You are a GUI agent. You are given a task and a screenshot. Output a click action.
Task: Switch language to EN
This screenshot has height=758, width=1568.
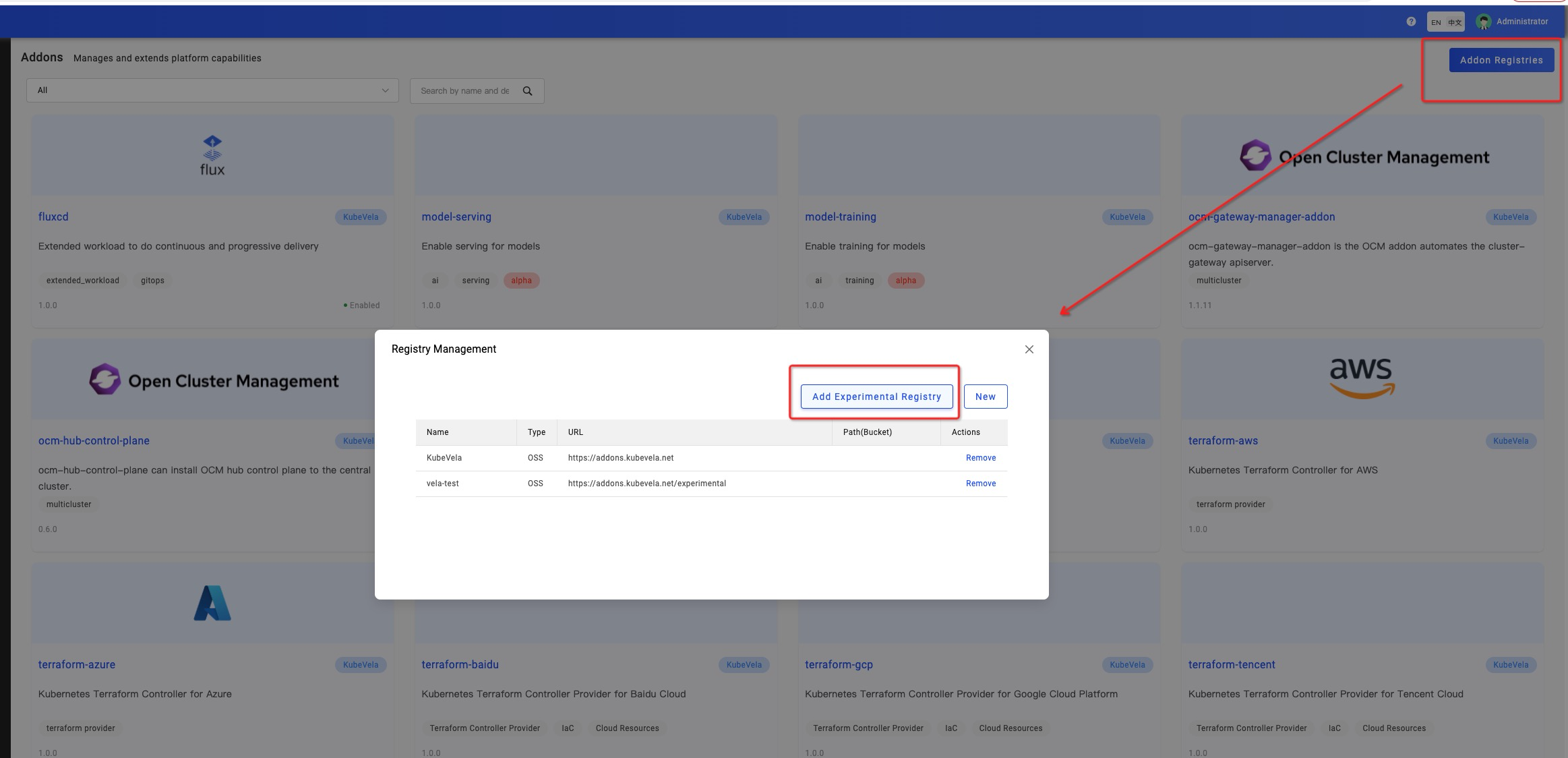click(x=1436, y=22)
